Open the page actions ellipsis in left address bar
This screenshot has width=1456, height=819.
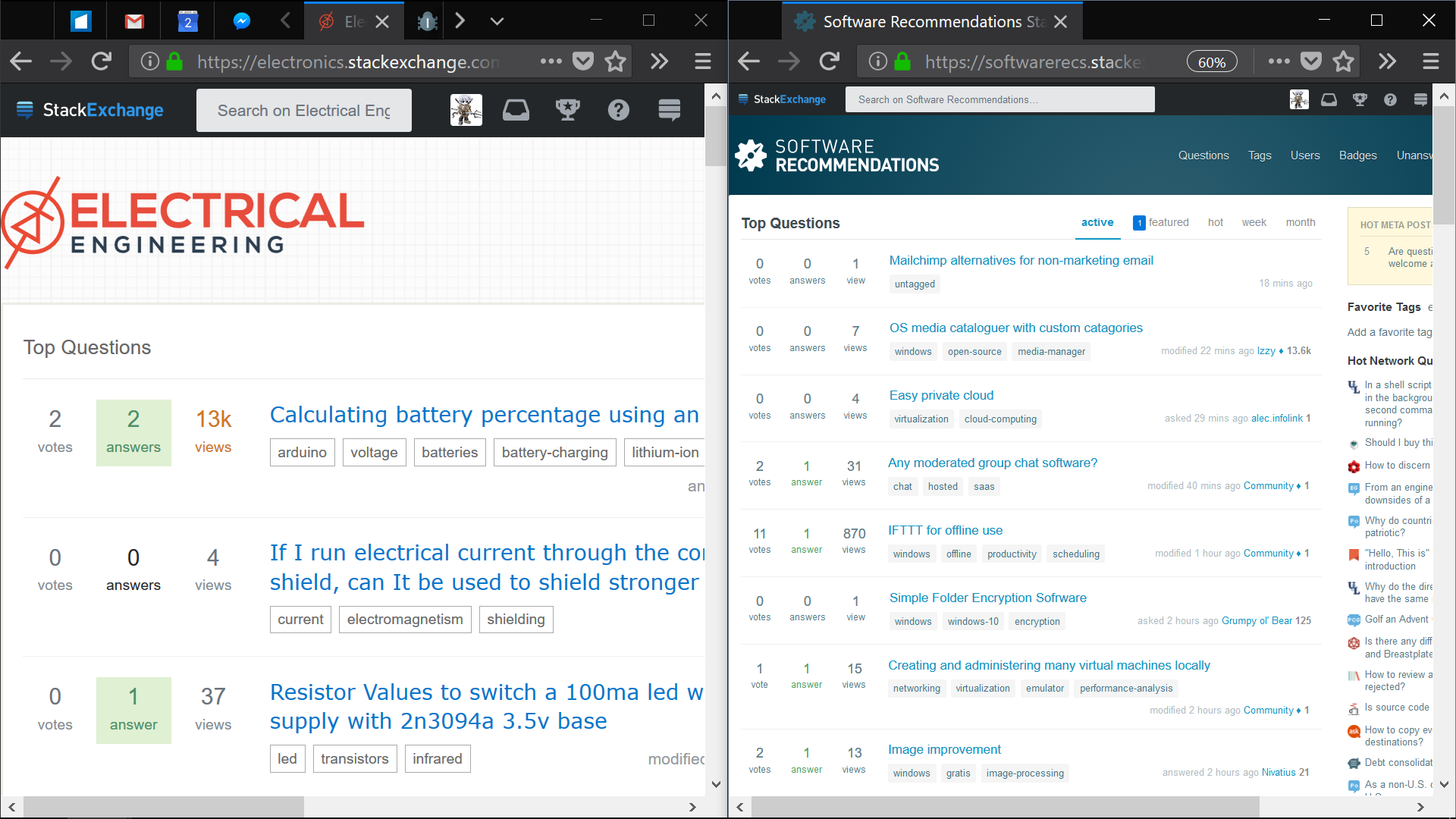pos(551,61)
